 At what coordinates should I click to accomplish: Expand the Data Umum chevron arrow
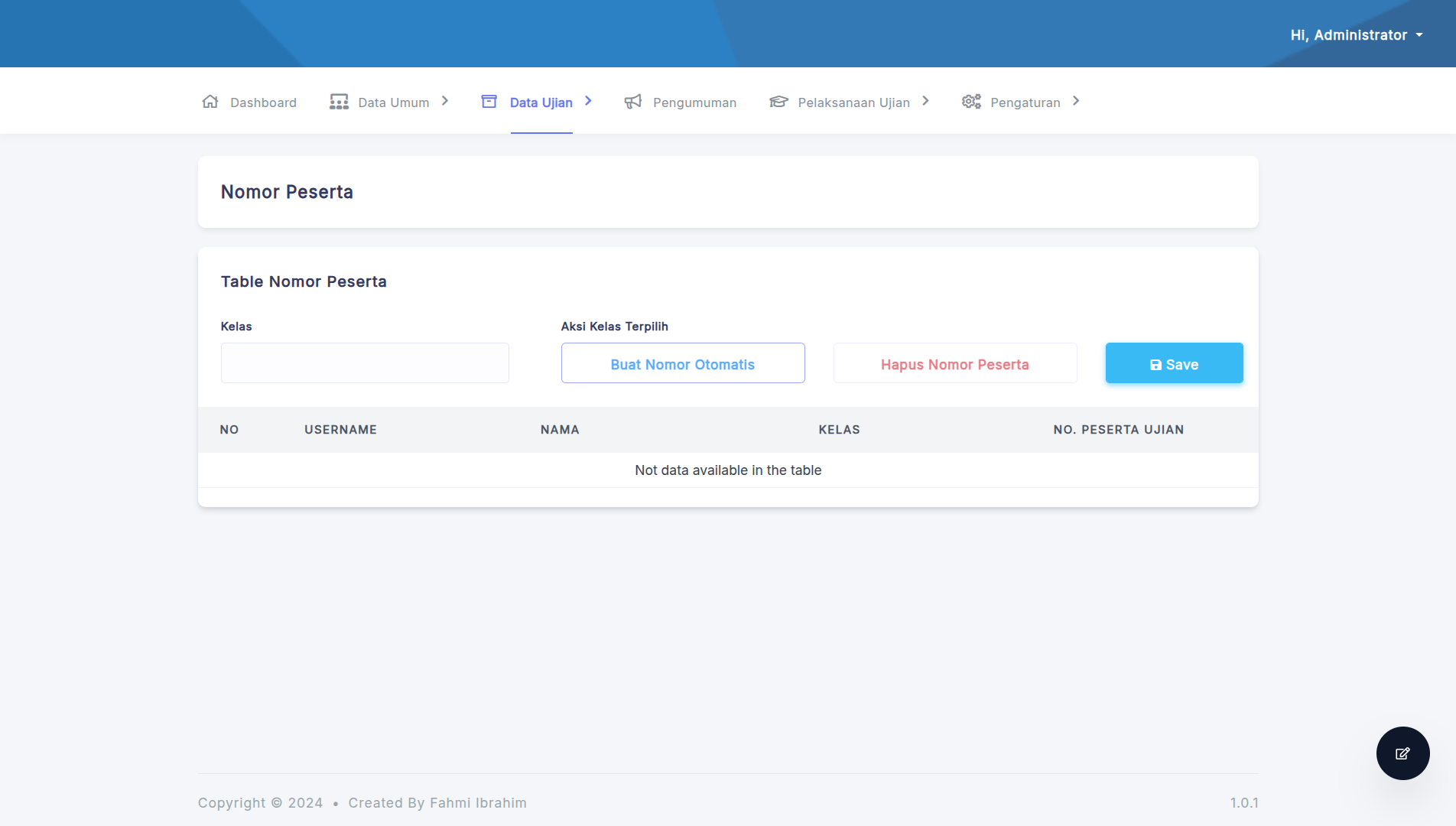[445, 101]
